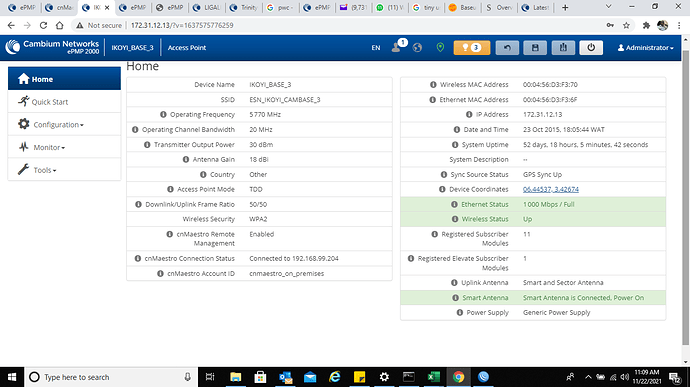Click the Windows taskbar search box
This screenshot has height=387, width=690.
(x=112, y=377)
